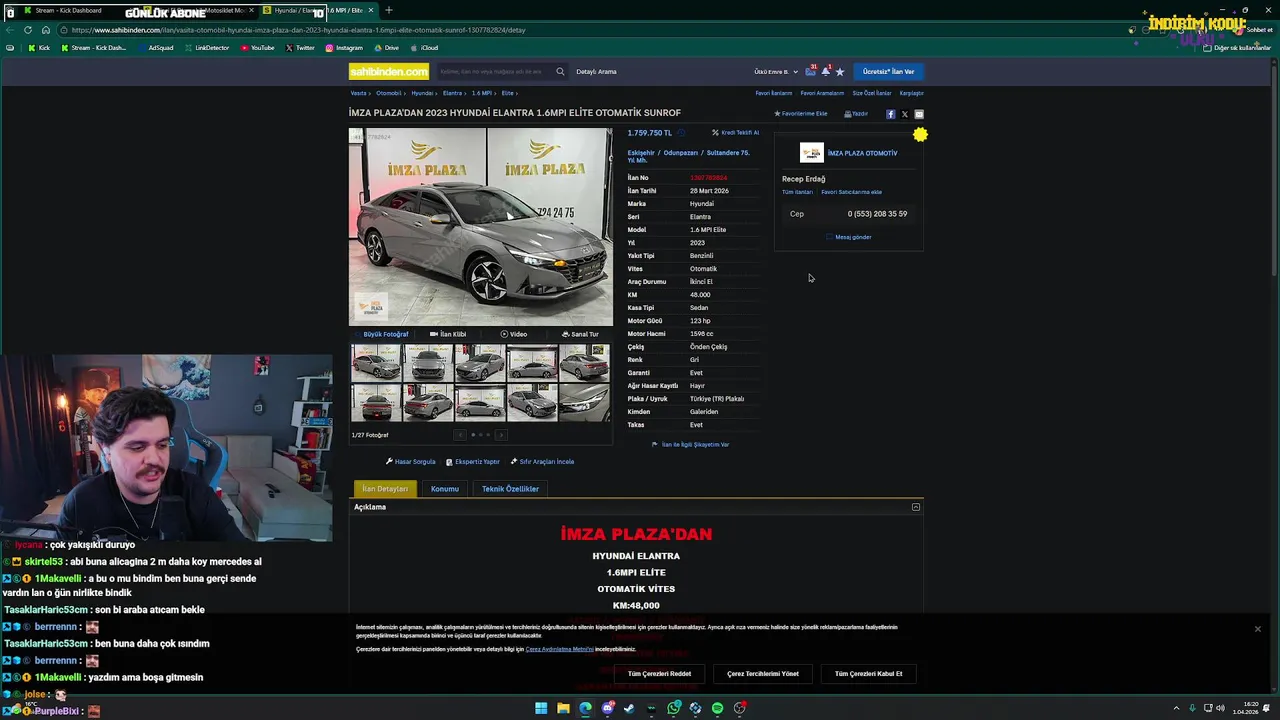Click Windows Start button in taskbar

(541, 708)
